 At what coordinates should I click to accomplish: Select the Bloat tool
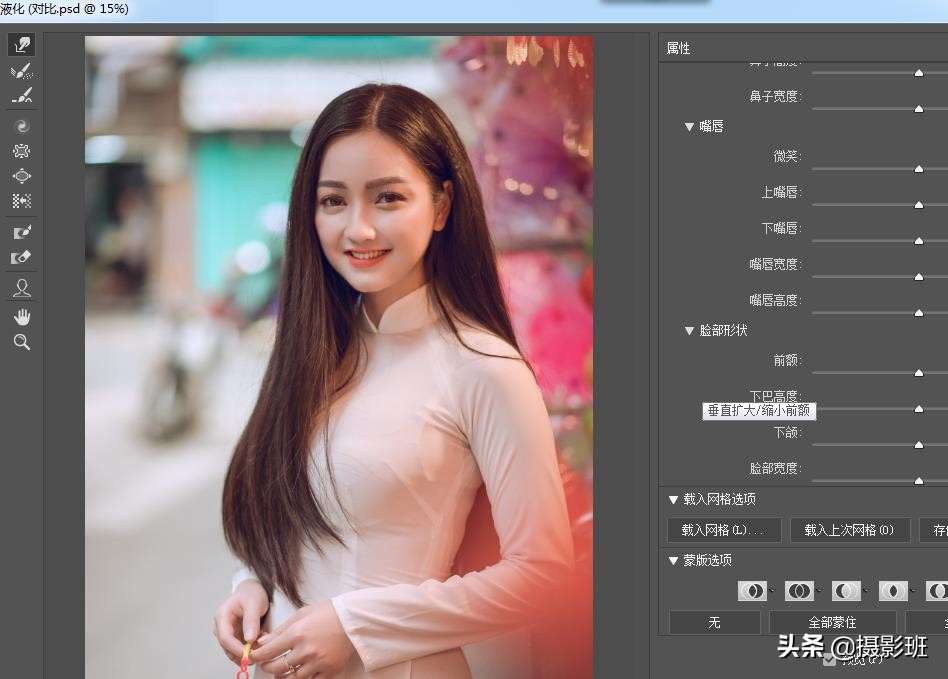click(22, 176)
